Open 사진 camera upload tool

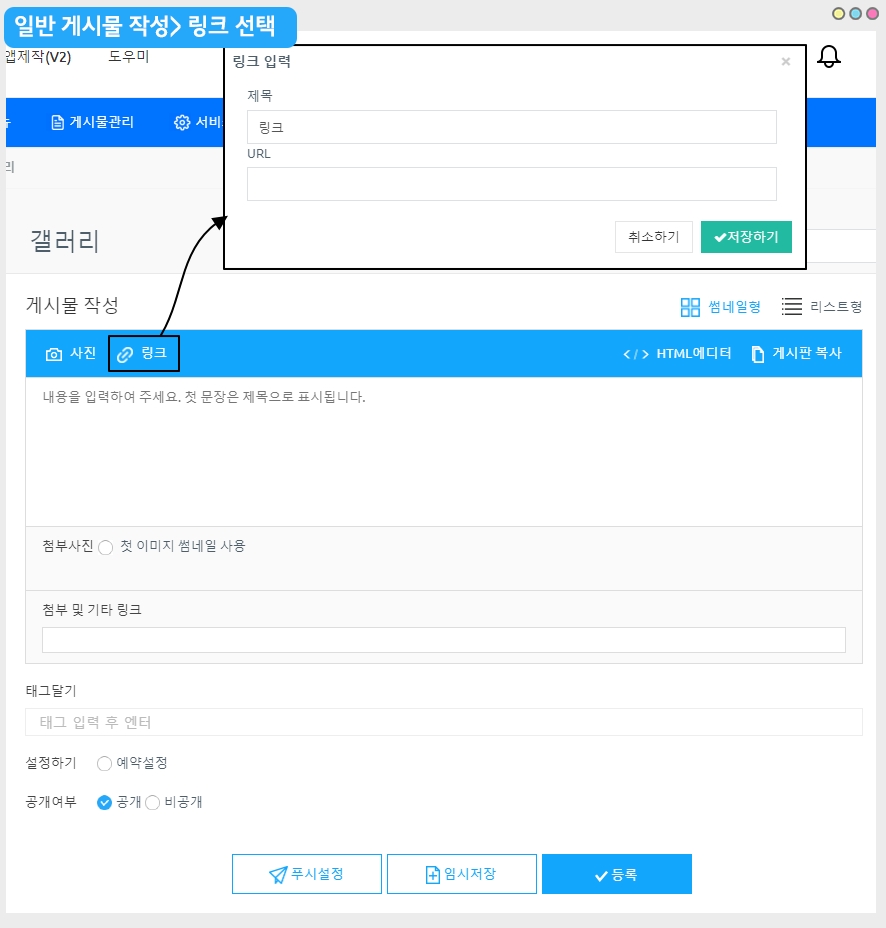pos(70,353)
